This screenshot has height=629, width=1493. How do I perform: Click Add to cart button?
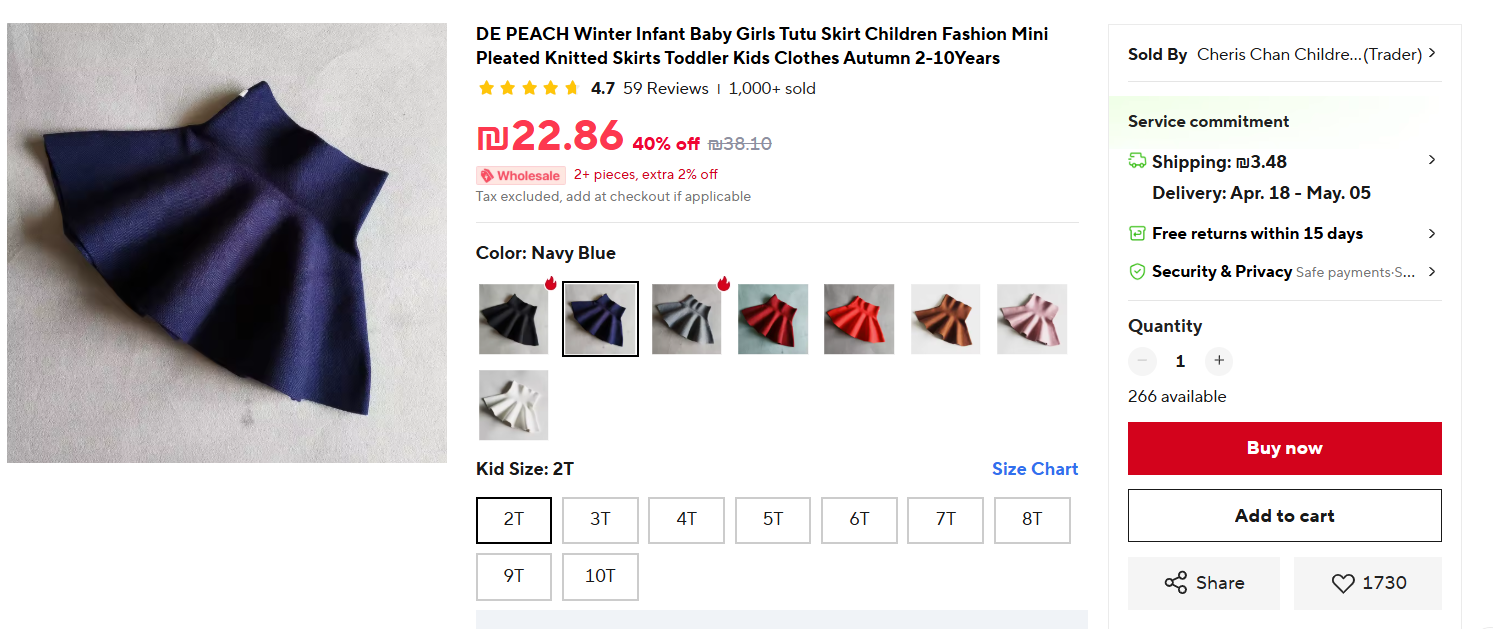pos(1284,516)
